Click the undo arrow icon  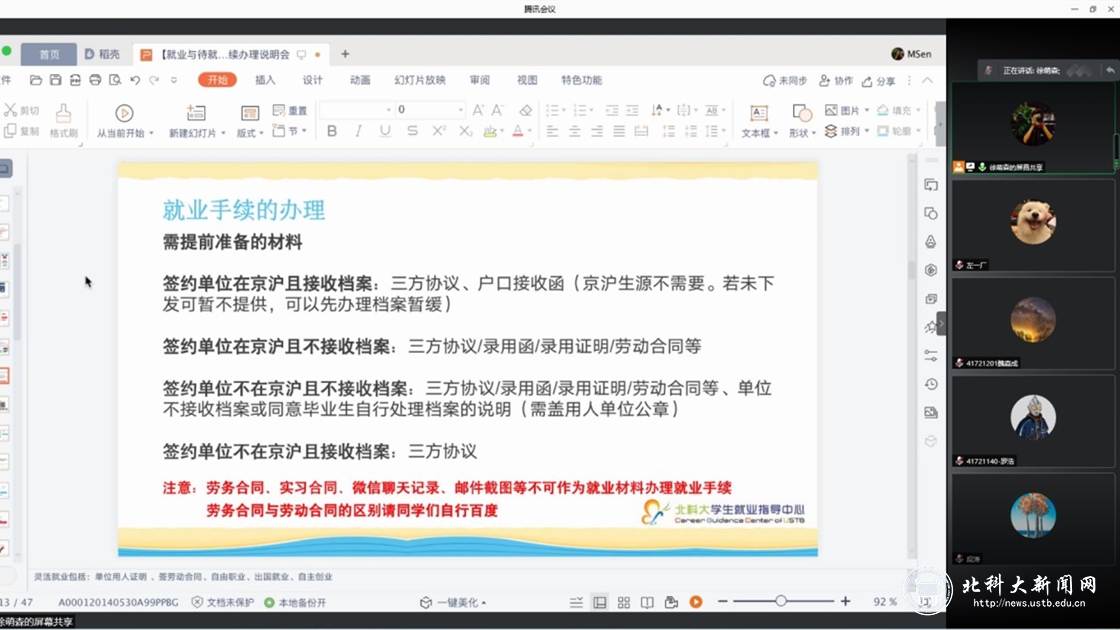click(135, 80)
